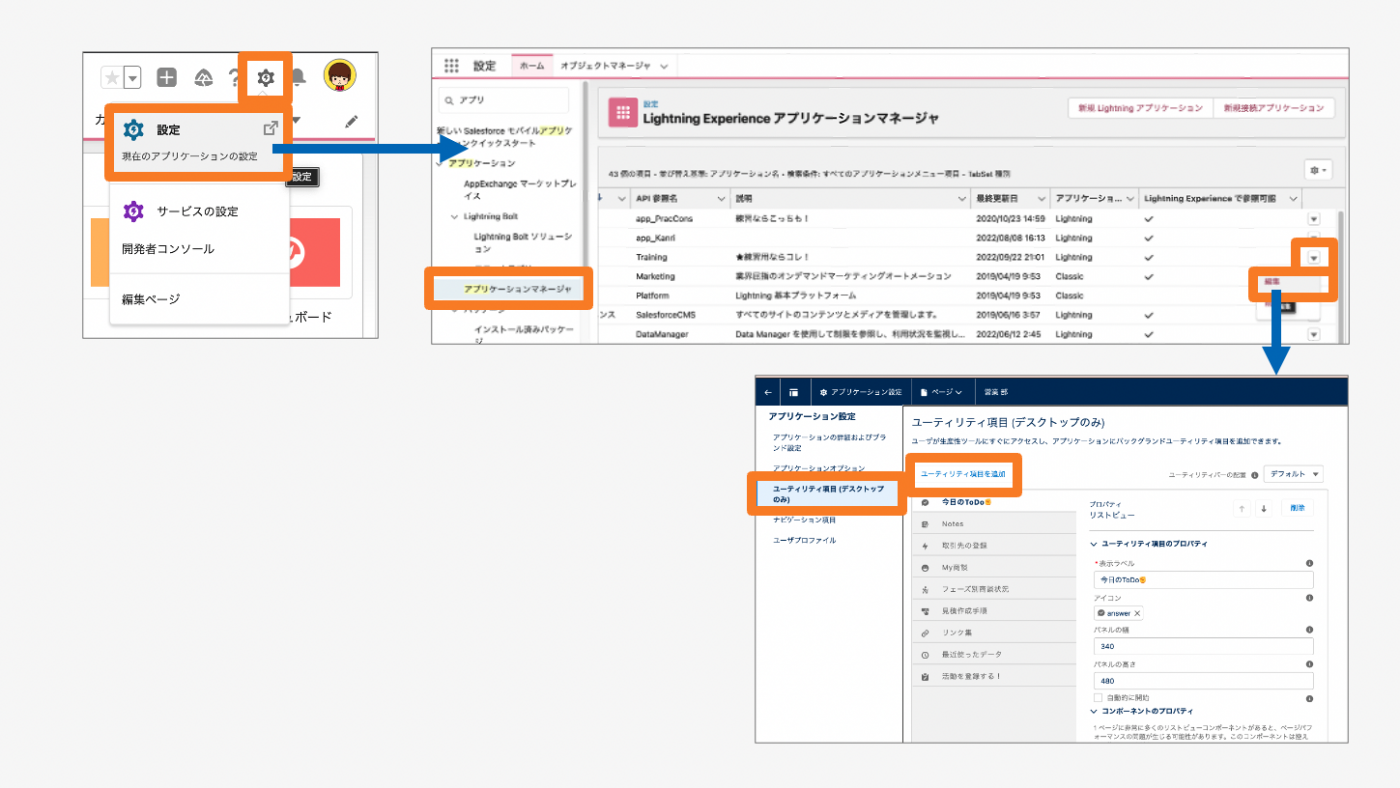The height and width of the screenshot is (788, 1400).
Task: Collapse the Lightning Bolt tree node
Action: pos(454,216)
